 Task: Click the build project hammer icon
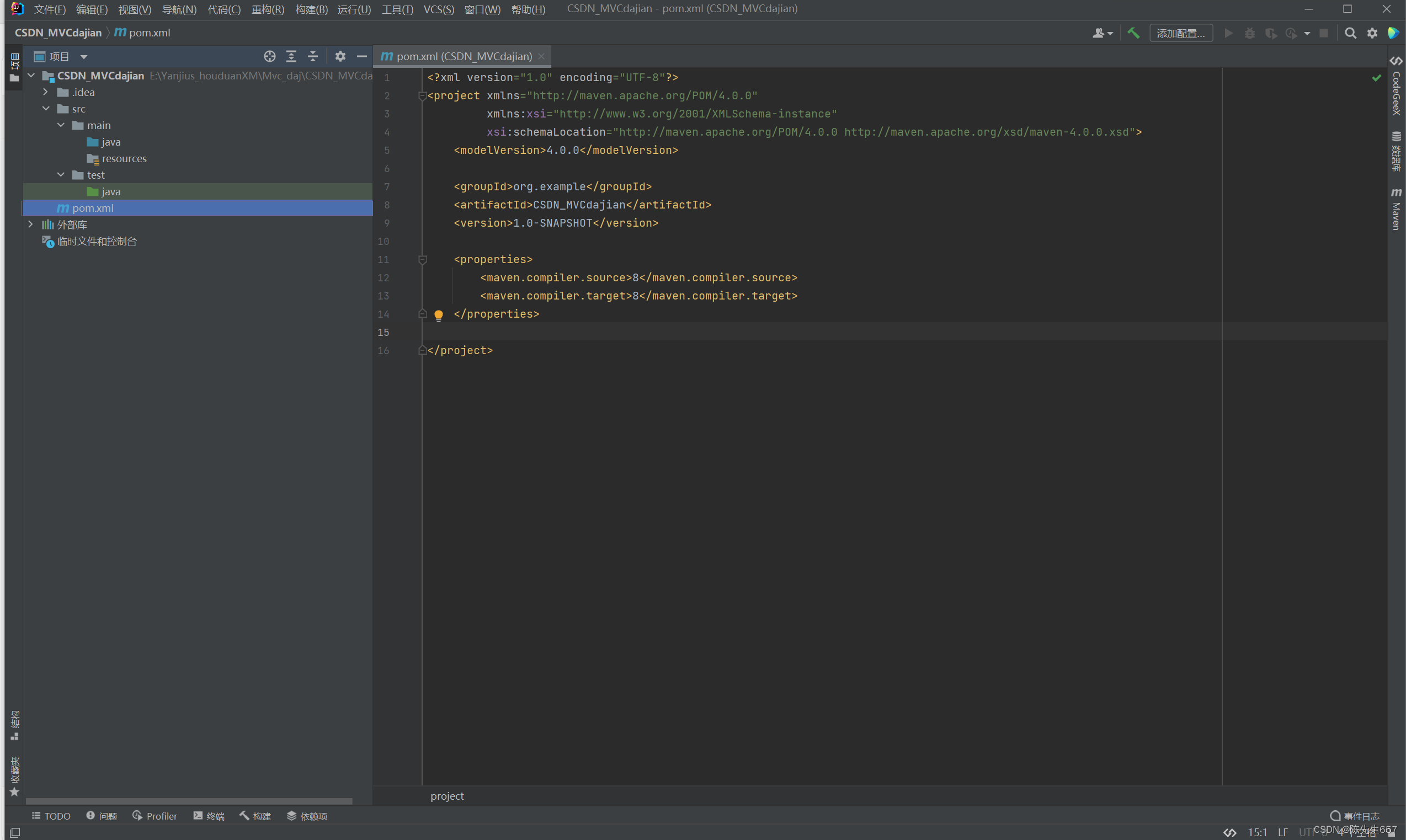(1133, 34)
